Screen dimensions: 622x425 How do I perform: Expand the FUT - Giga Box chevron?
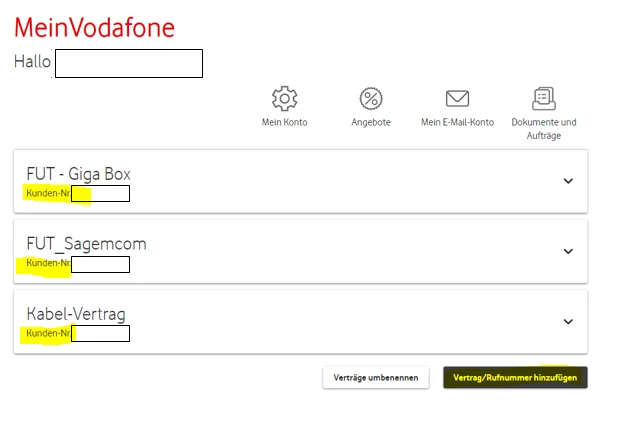568,181
